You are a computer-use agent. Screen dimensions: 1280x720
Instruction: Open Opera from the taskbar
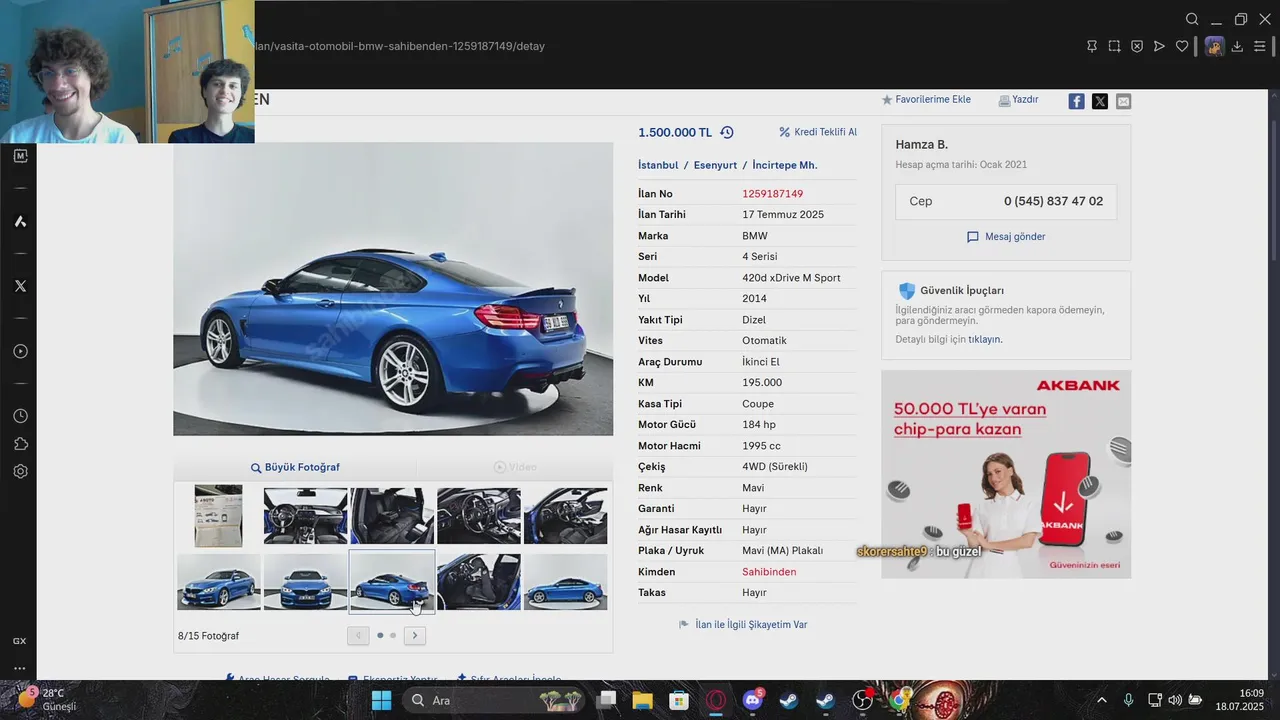pos(716,700)
